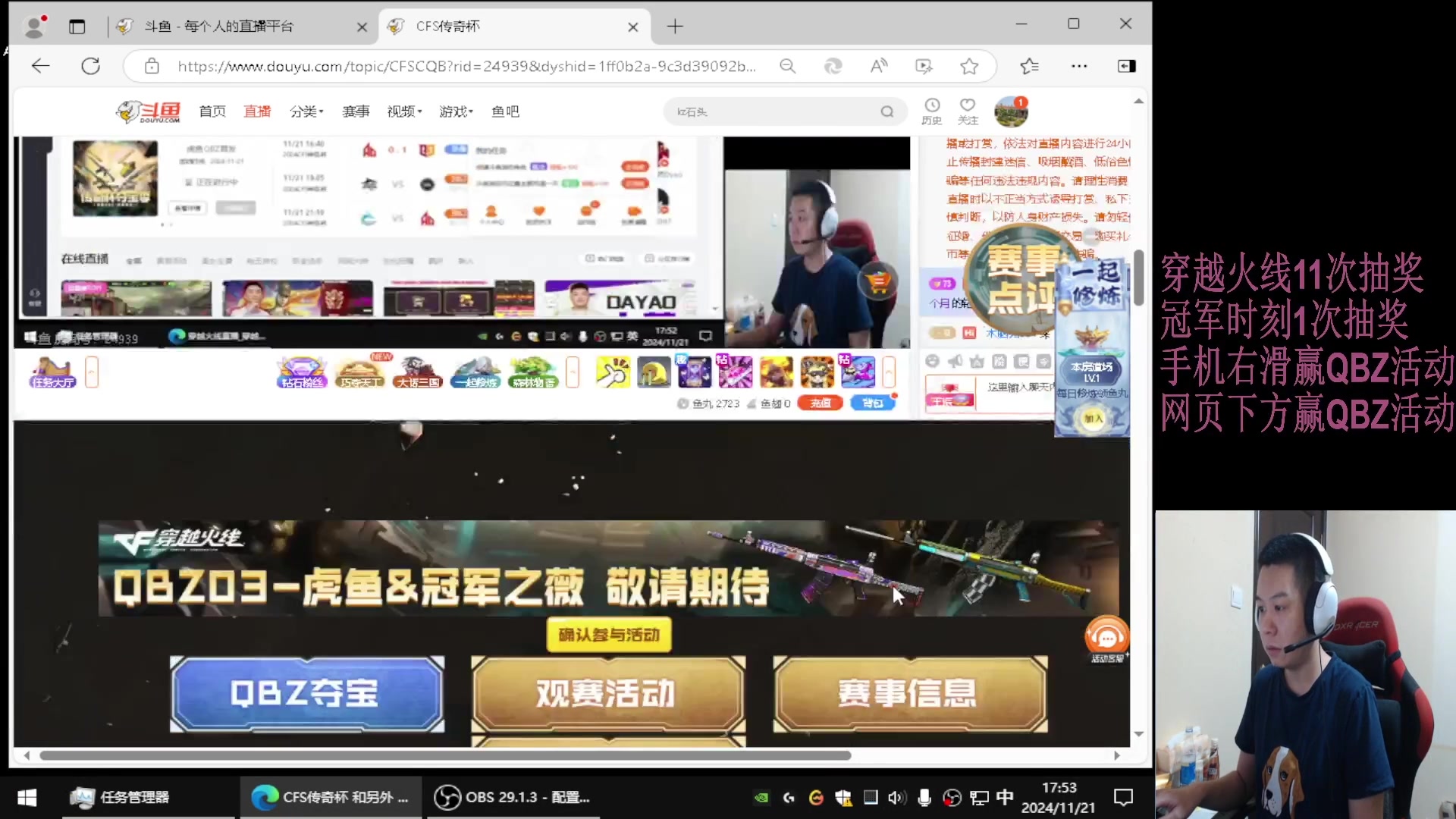Open the favorites list toolbar icon
This screenshot has width=1456, height=819.
[x=1029, y=66]
